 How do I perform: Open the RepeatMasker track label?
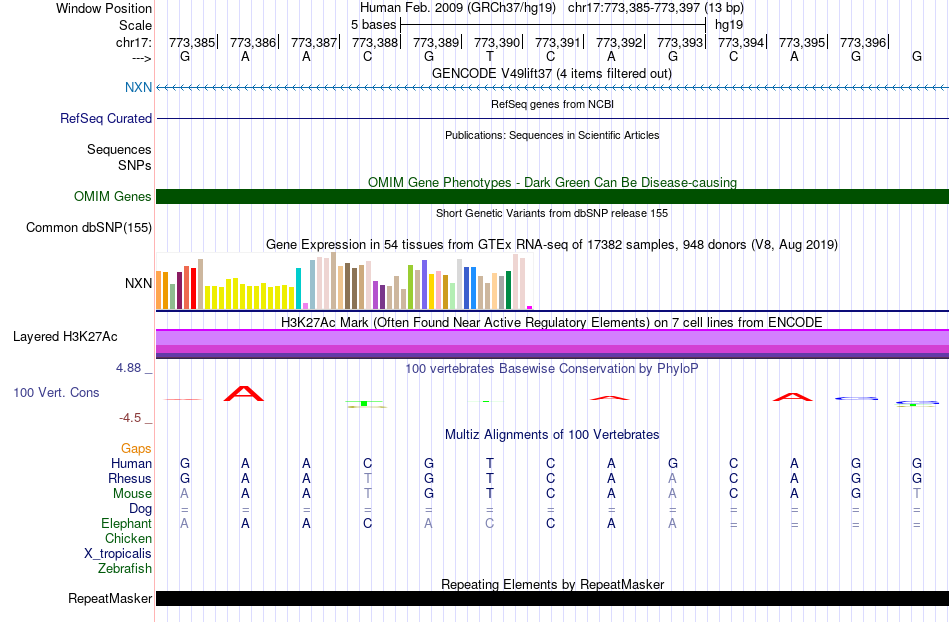coord(110,598)
